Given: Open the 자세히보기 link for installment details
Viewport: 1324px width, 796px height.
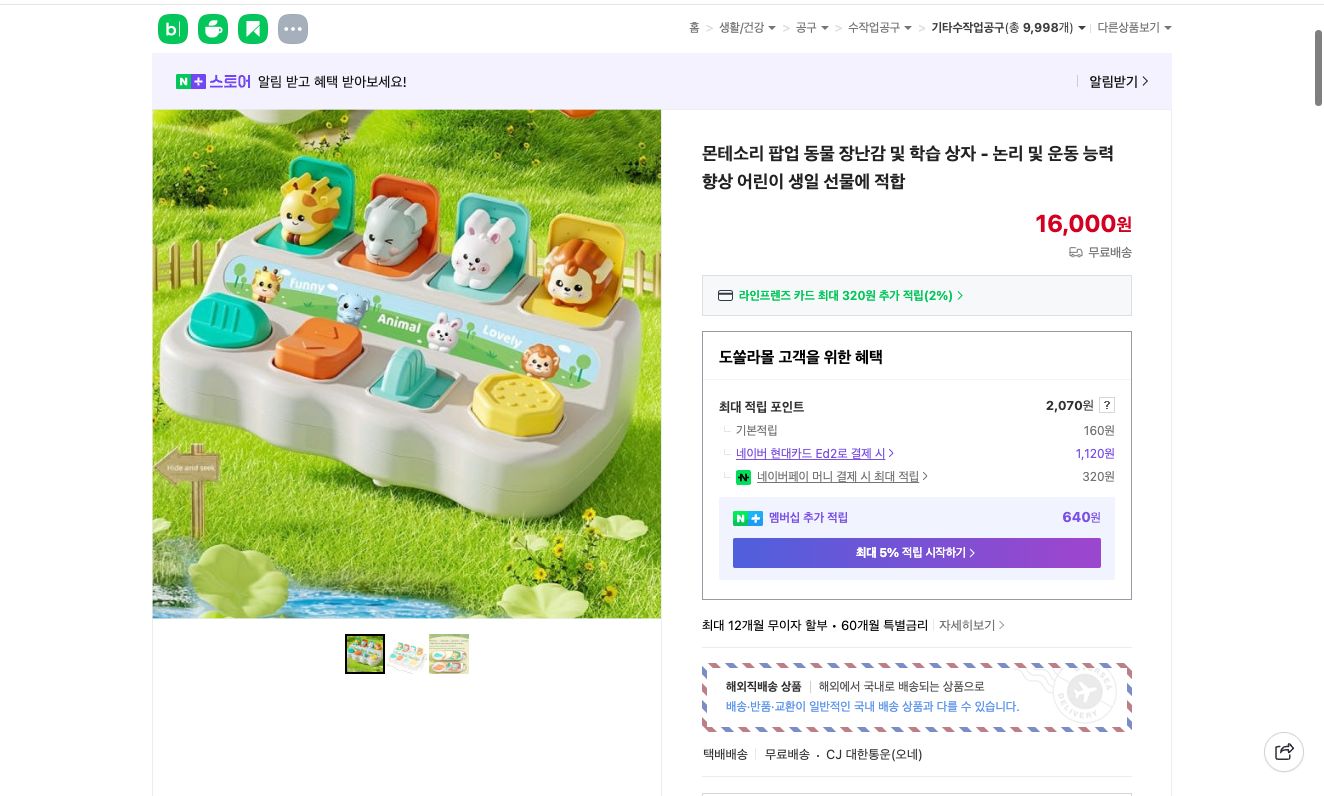Looking at the screenshot, I should 966,625.
